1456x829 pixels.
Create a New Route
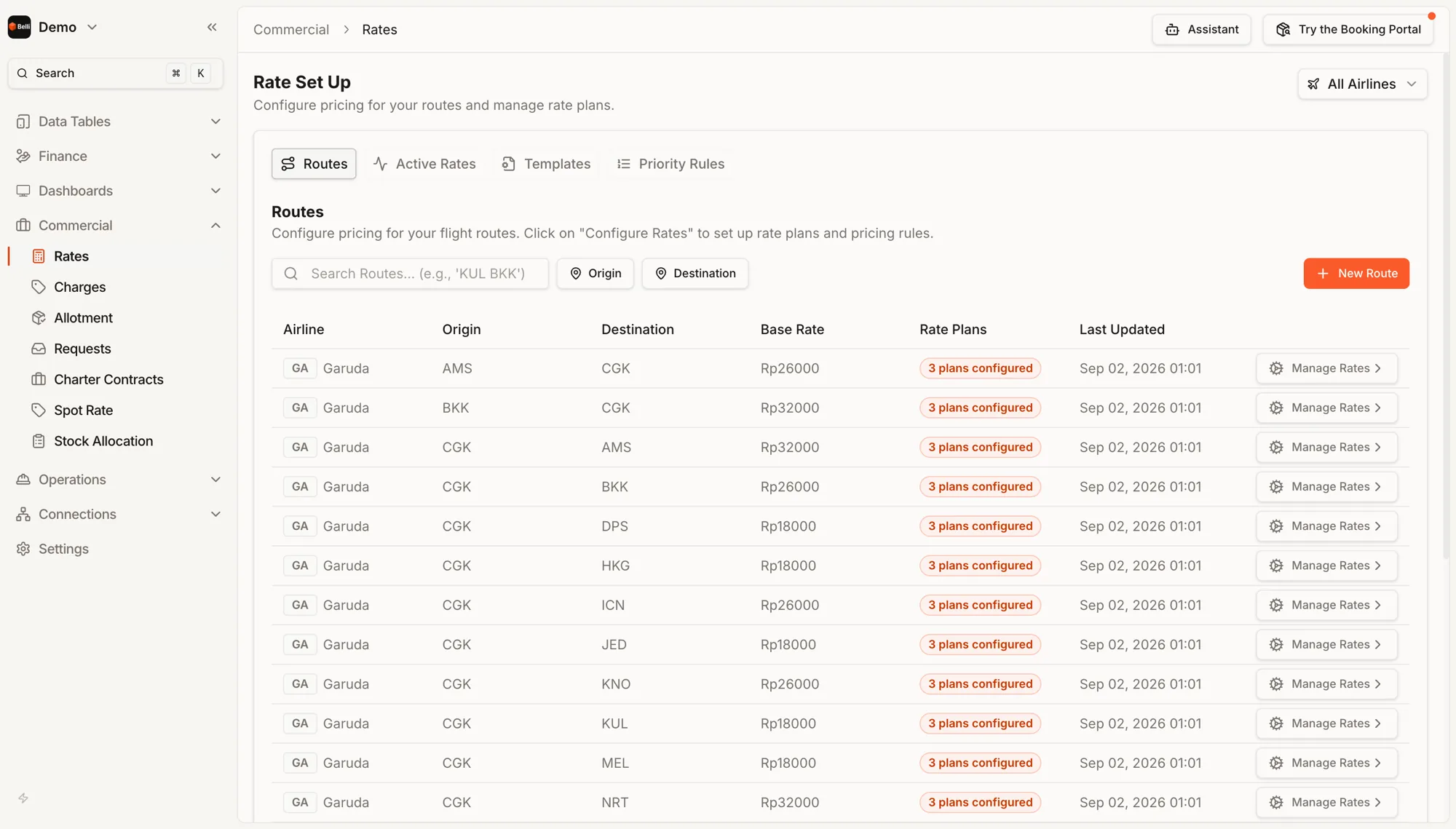click(x=1356, y=274)
